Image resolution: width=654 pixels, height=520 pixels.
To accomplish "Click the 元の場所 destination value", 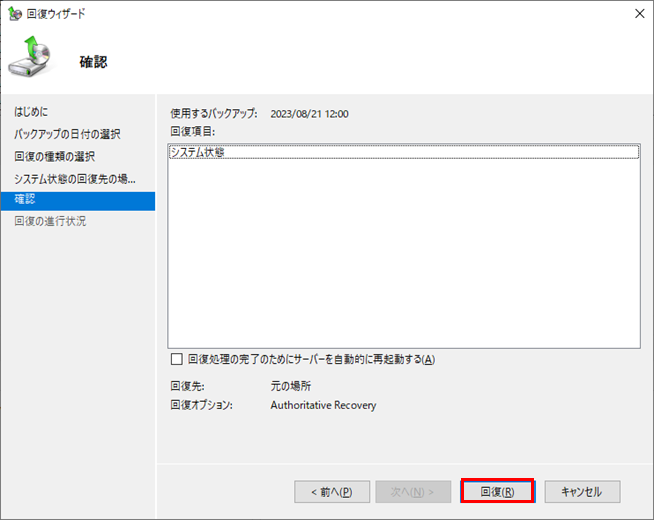I will (291, 386).
